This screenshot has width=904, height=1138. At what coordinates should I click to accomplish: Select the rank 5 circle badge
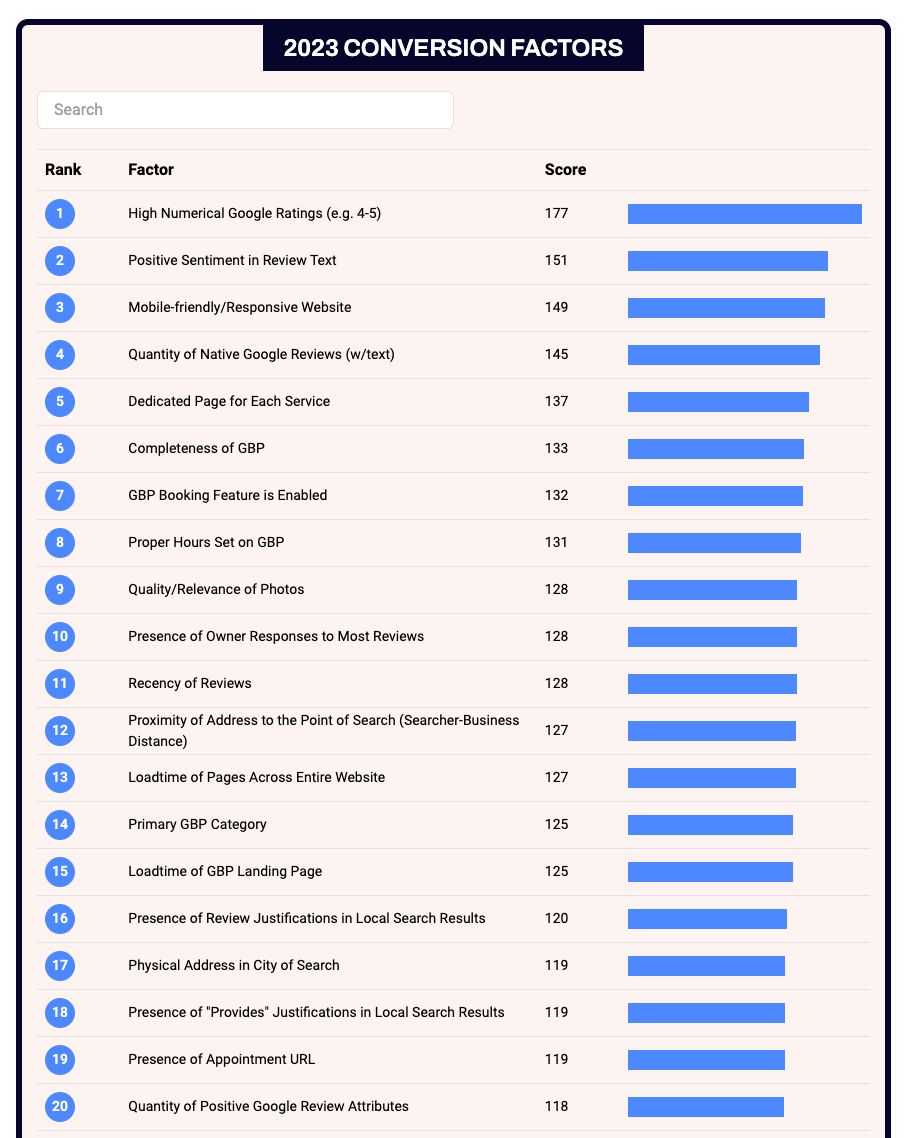point(60,401)
